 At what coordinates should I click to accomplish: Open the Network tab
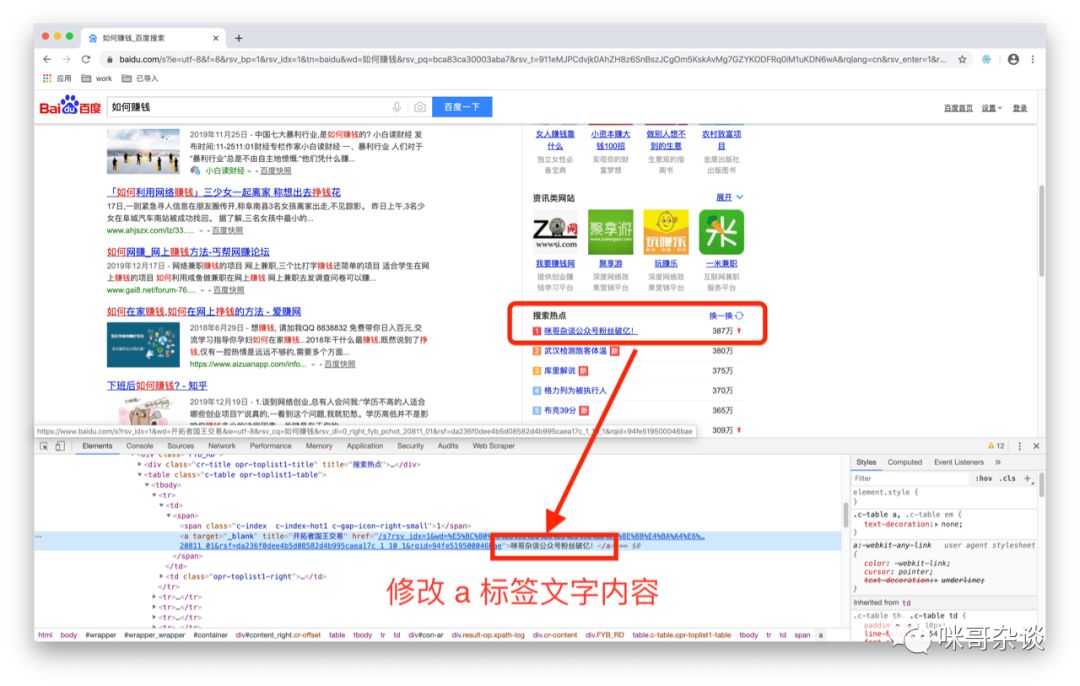pos(222,446)
